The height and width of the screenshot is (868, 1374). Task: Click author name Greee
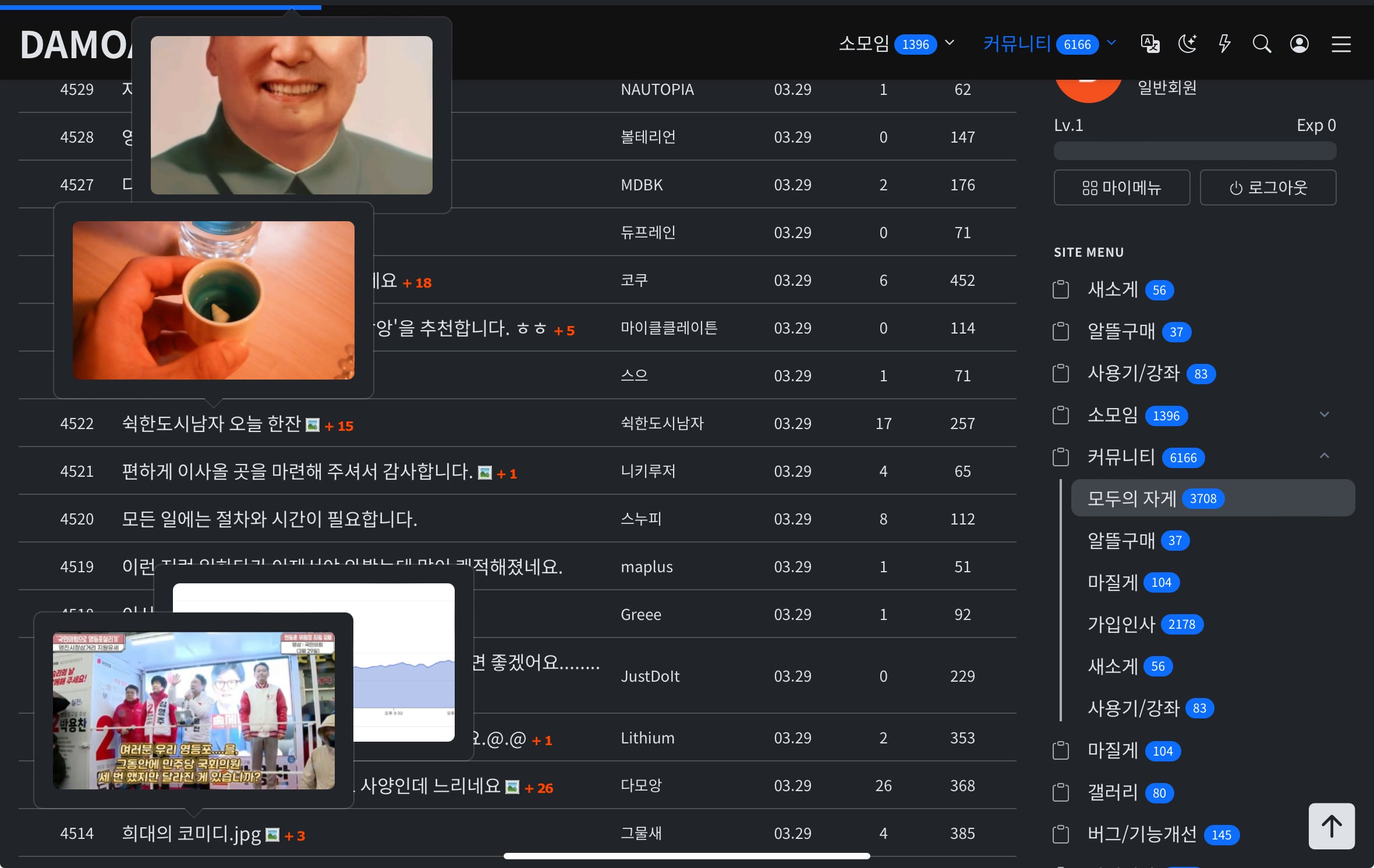[640, 614]
